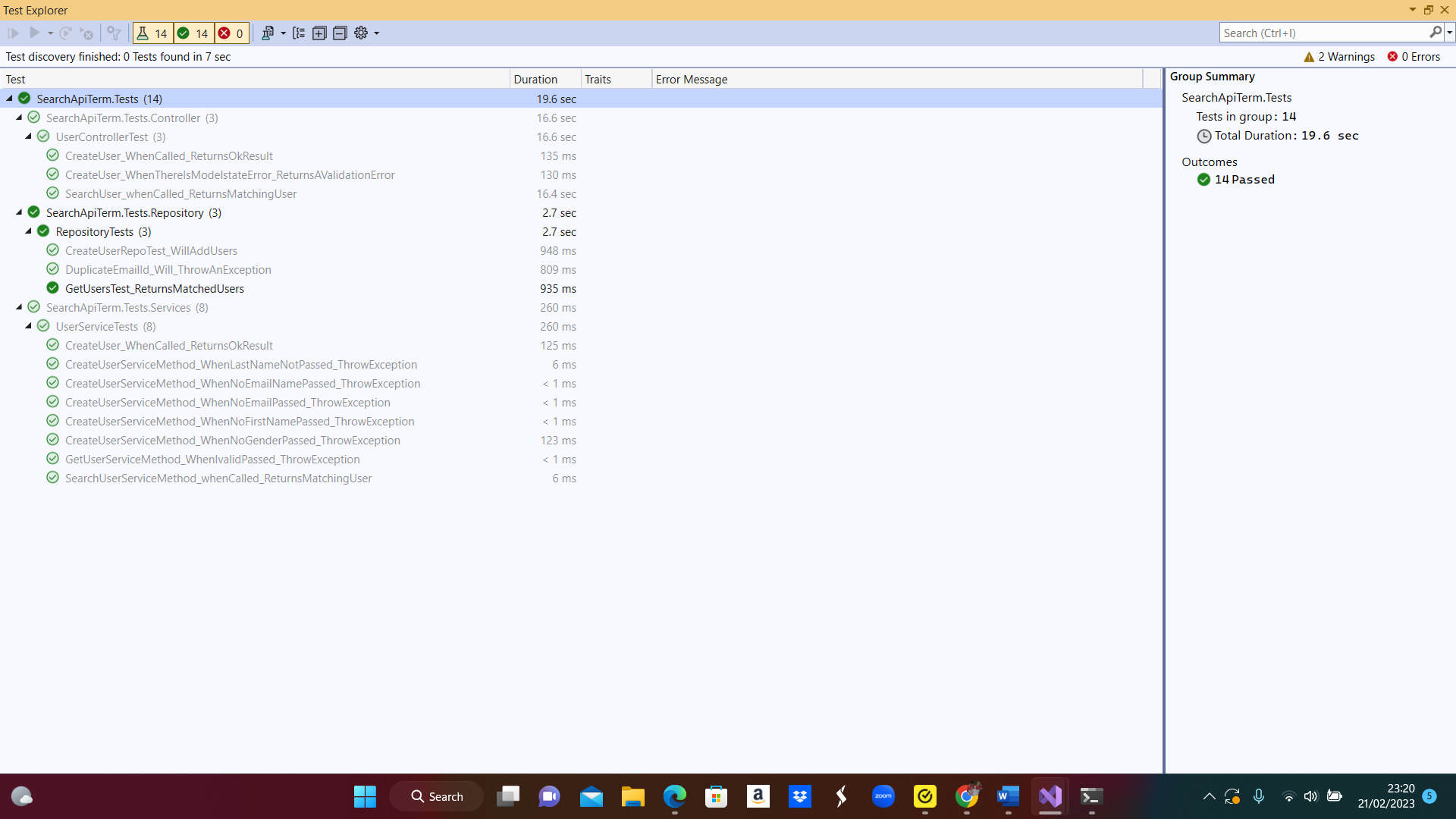Open the Settings gear icon

(361, 33)
